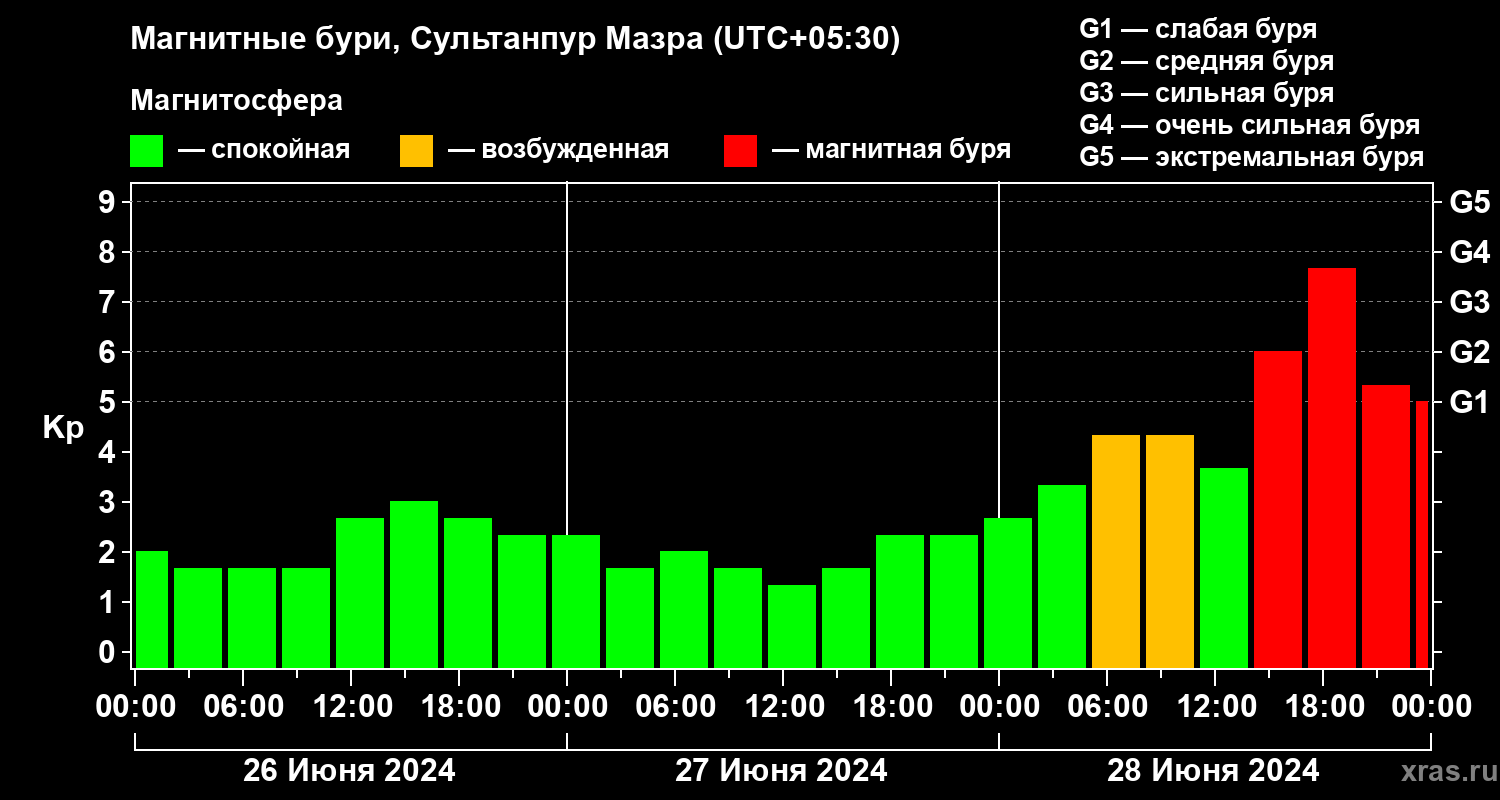Click the '— возбужденная' legend label
Viewport: 1500px width, 800px height.
coord(558,150)
